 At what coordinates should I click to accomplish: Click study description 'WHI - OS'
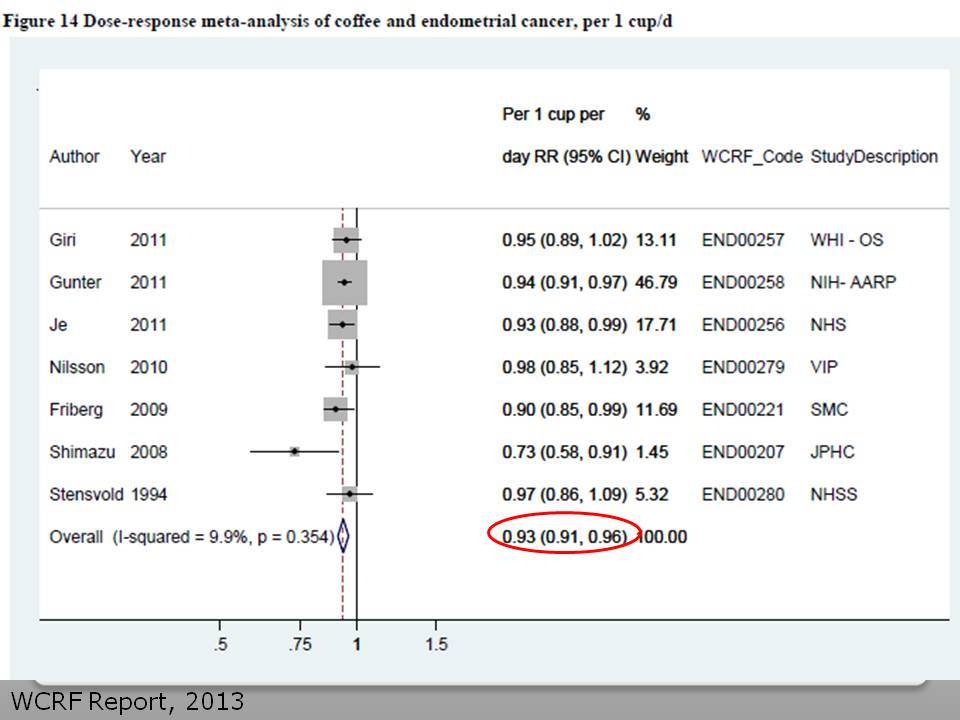click(847, 239)
